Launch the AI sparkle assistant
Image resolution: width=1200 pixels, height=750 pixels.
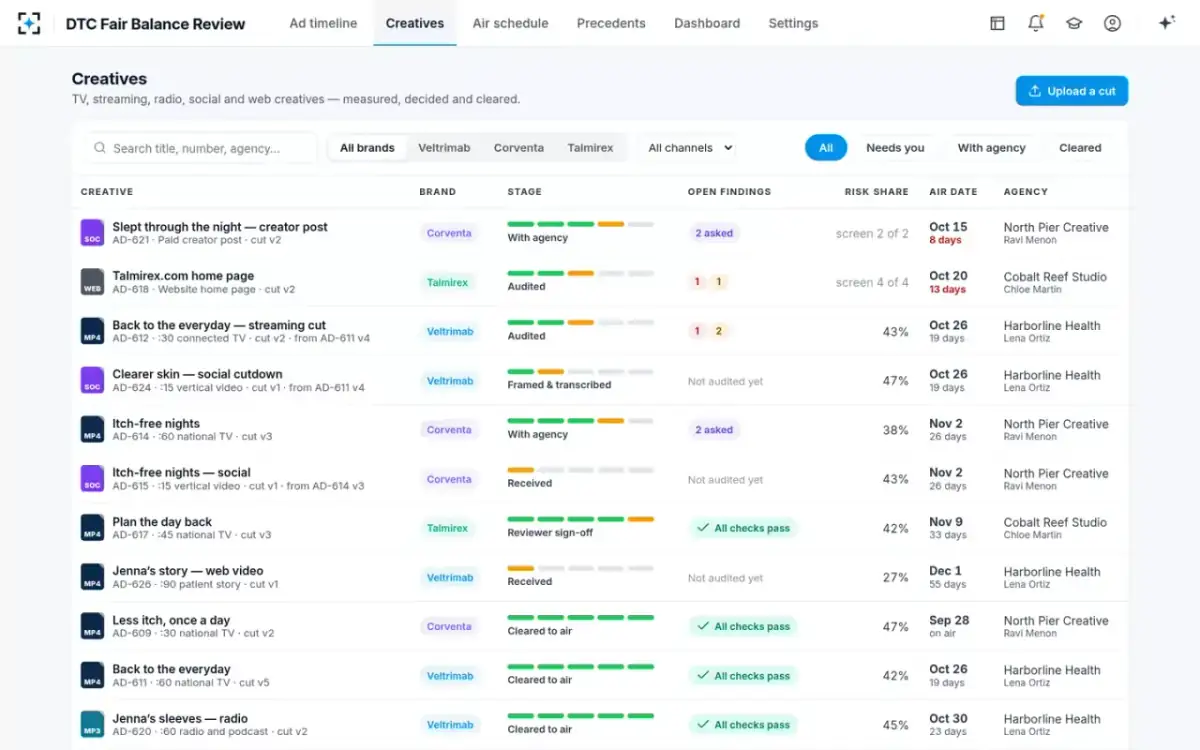pyautogui.click(x=1166, y=23)
